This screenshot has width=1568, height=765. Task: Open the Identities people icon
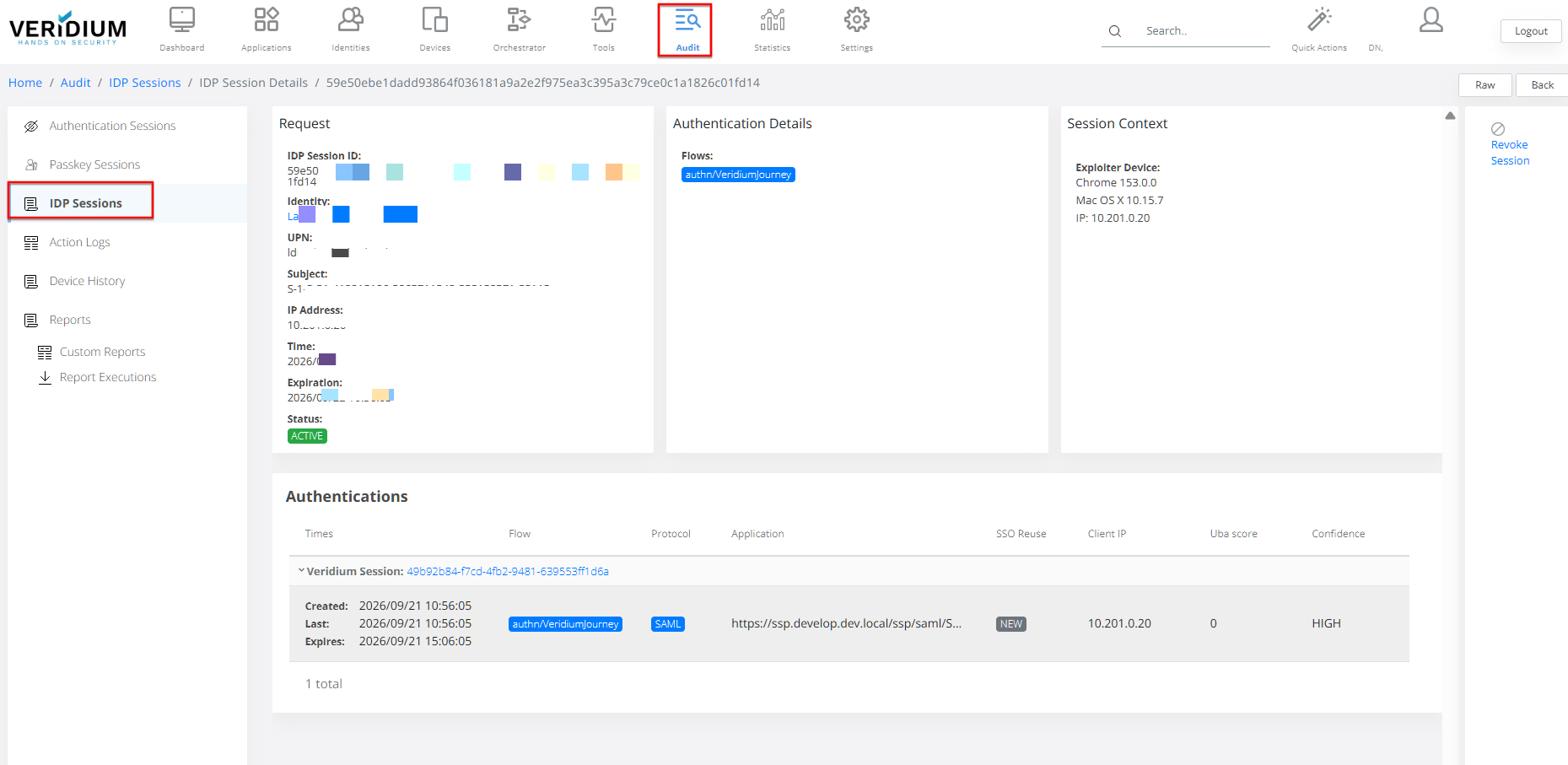click(351, 19)
